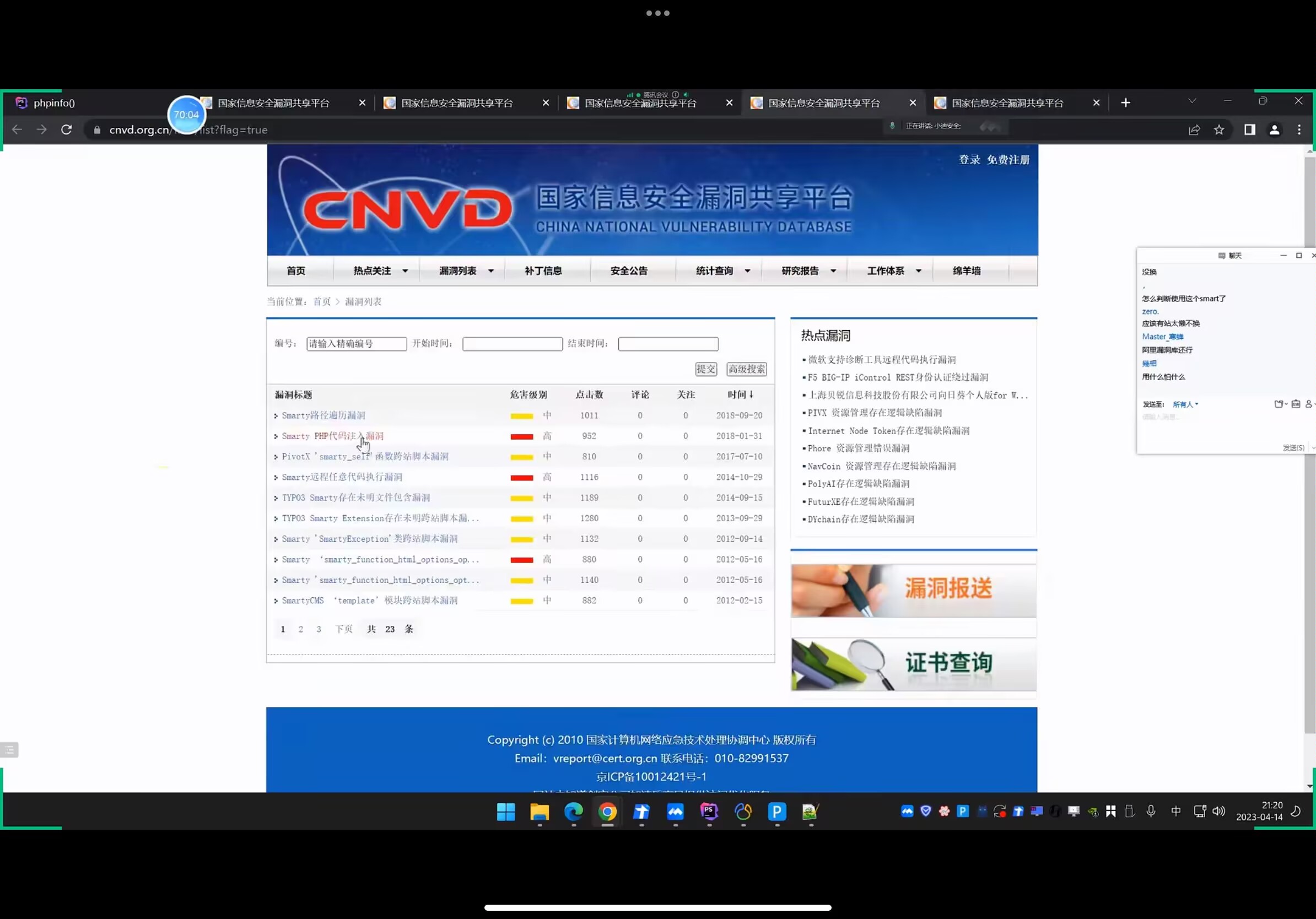
Task: Click the people icon in chat panel
Action: tap(1308, 404)
